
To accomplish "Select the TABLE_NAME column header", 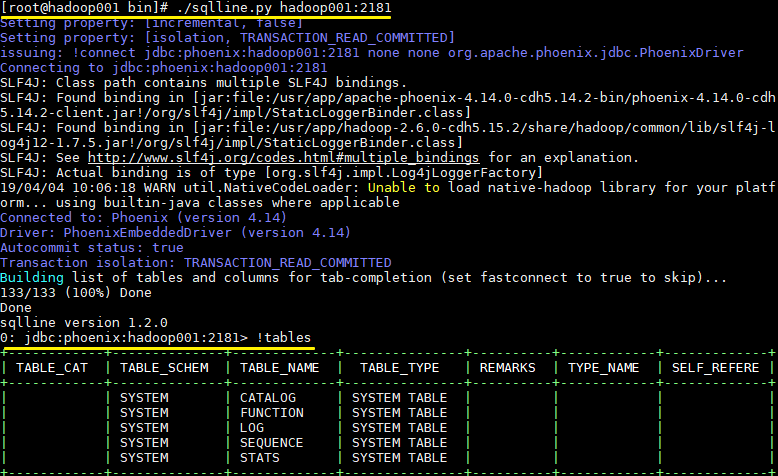I will [x=279, y=367].
